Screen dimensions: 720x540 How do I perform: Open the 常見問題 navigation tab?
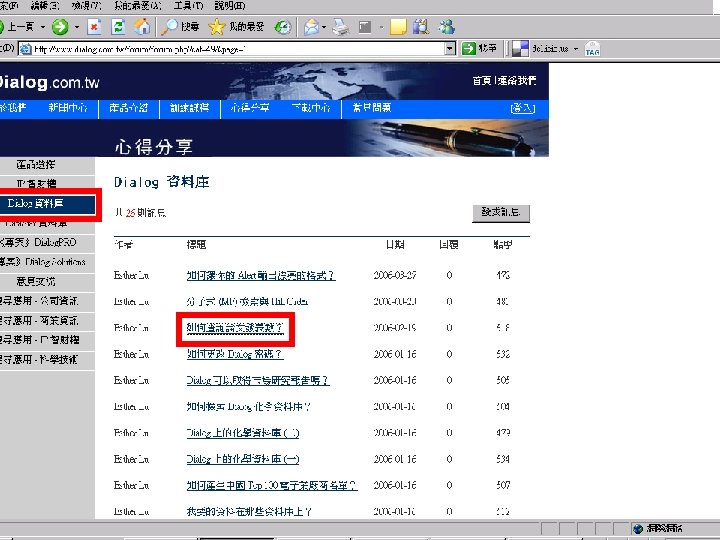coord(371,108)
